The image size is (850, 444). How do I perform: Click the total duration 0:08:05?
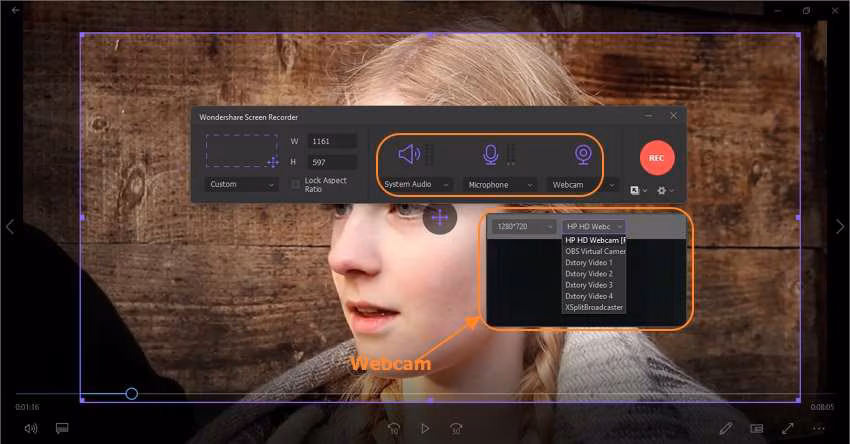point(822,407)
